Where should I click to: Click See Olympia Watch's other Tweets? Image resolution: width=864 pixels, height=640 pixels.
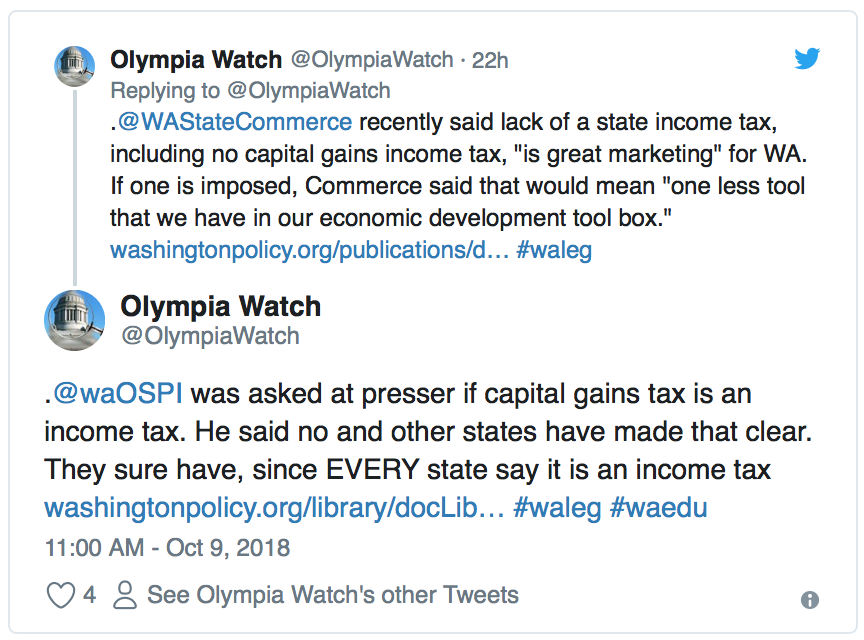tap(333, 595)
